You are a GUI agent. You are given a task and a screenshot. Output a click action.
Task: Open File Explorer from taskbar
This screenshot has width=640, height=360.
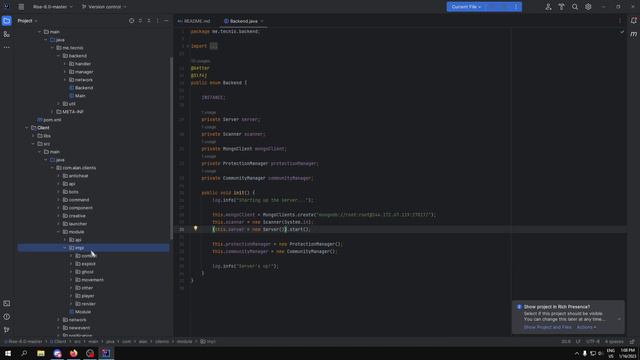40,353
